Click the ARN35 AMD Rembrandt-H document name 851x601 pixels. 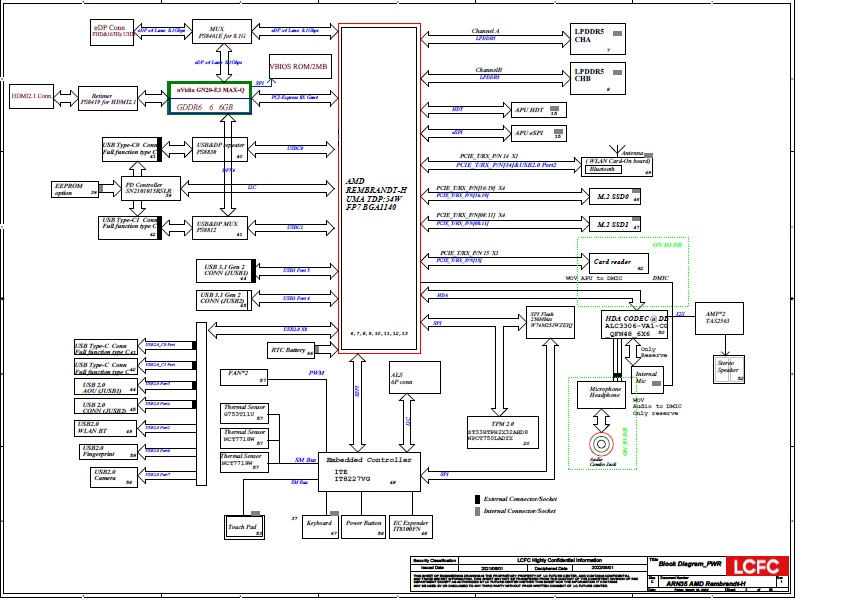[x=706, y=584]
